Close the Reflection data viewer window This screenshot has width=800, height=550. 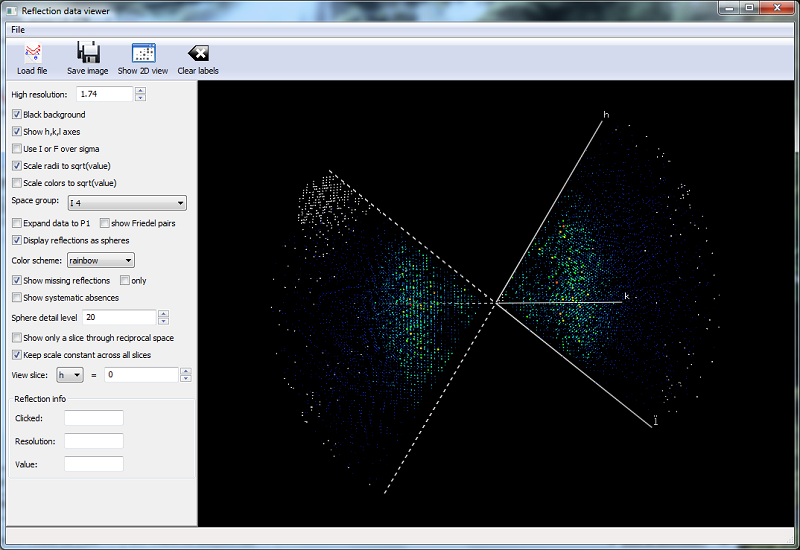pyautogui.click(x=775, y=9)
